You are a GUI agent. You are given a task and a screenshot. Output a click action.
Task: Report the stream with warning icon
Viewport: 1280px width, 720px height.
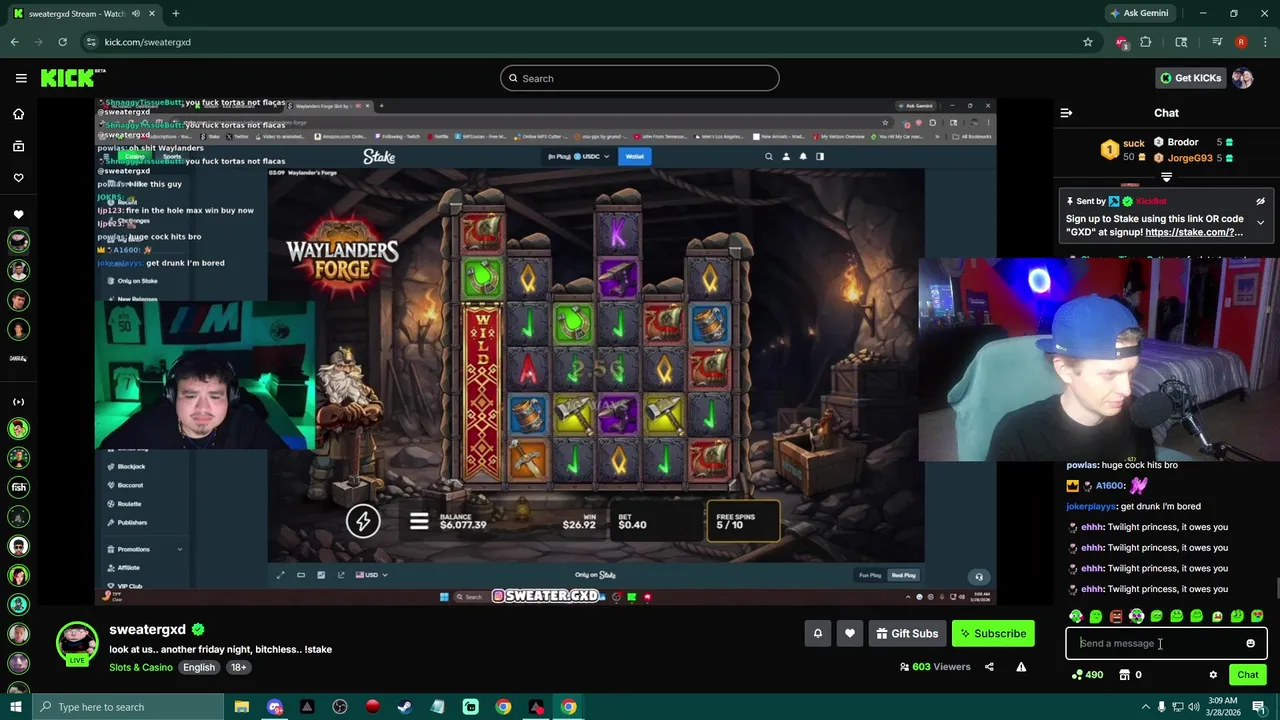(1021, 667)
